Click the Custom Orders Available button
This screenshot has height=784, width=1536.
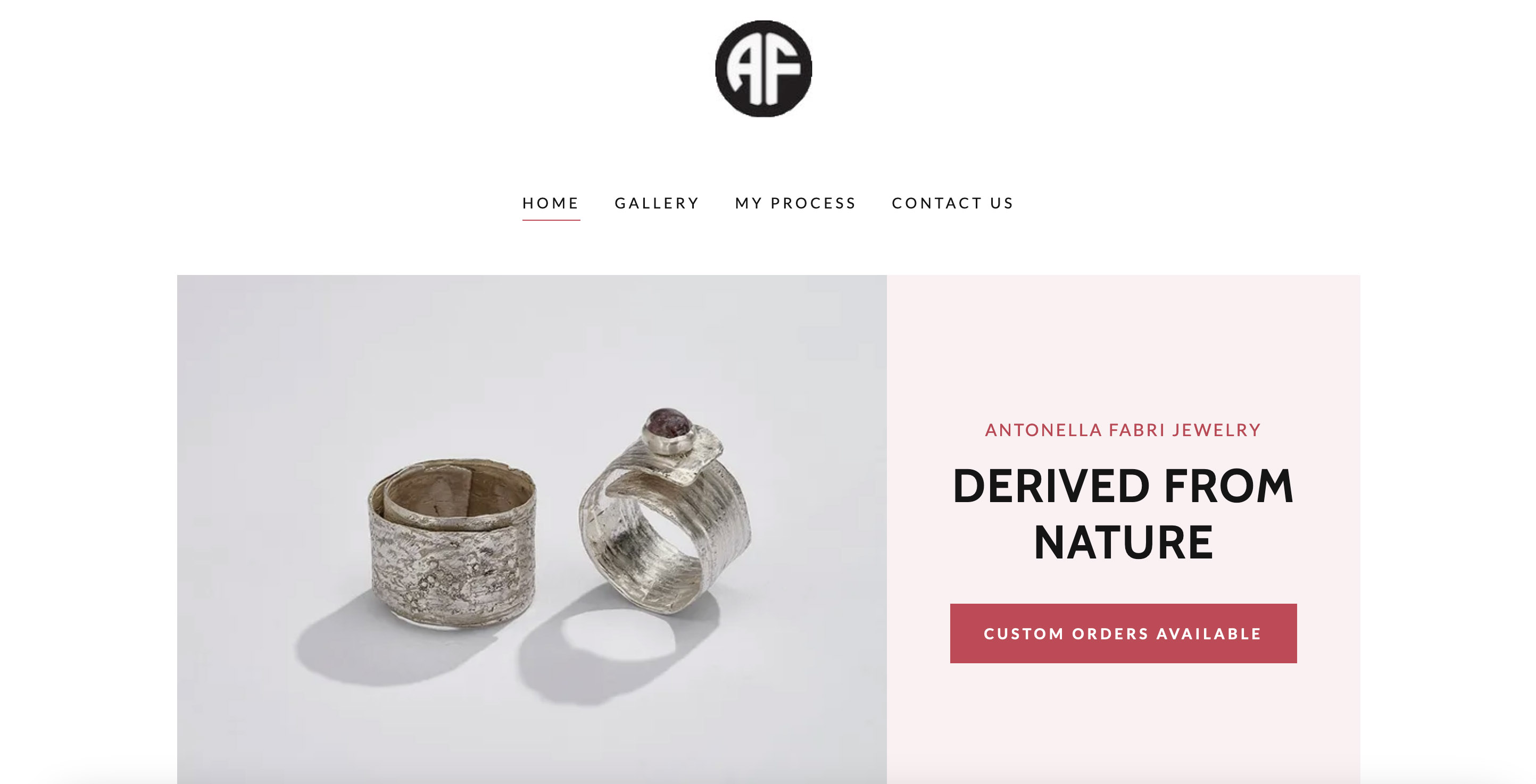tap(1123, 633)
